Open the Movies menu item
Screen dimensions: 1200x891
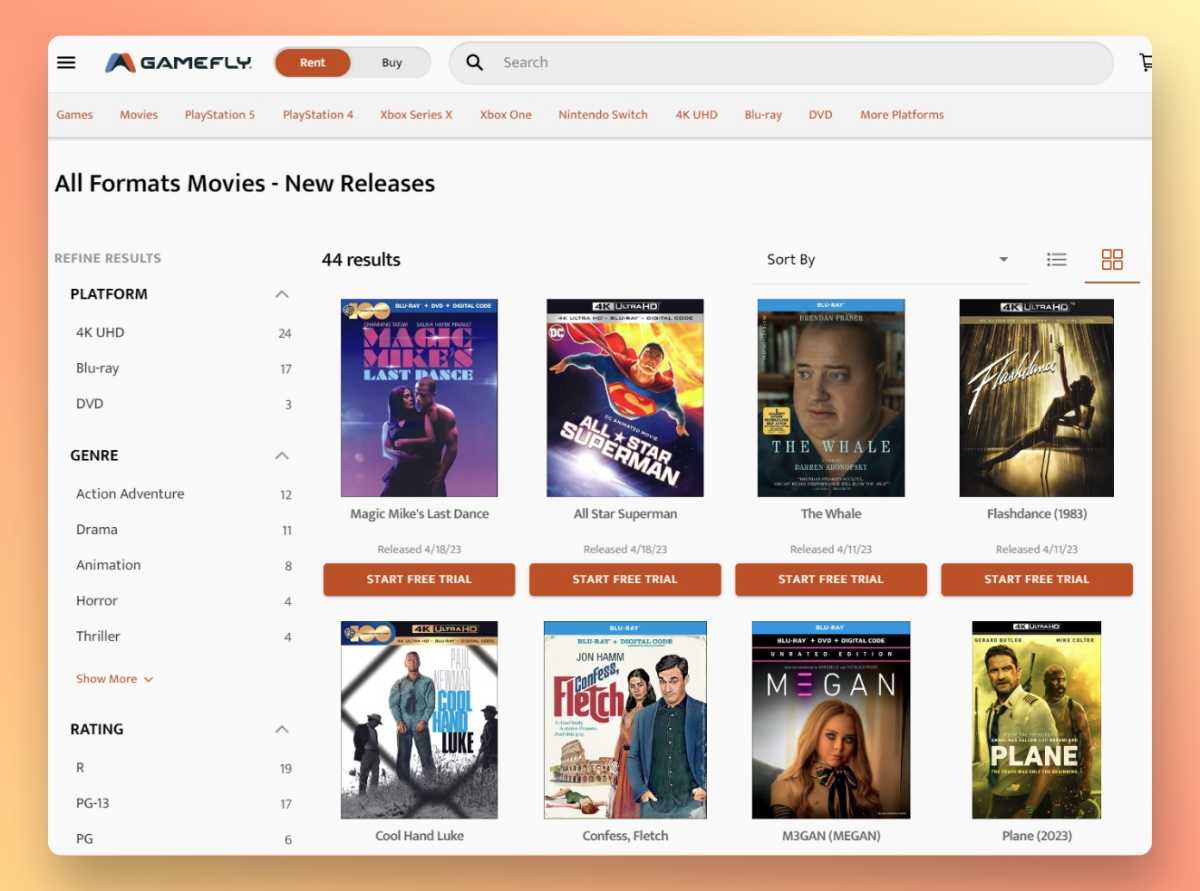[x=139, y=115]
